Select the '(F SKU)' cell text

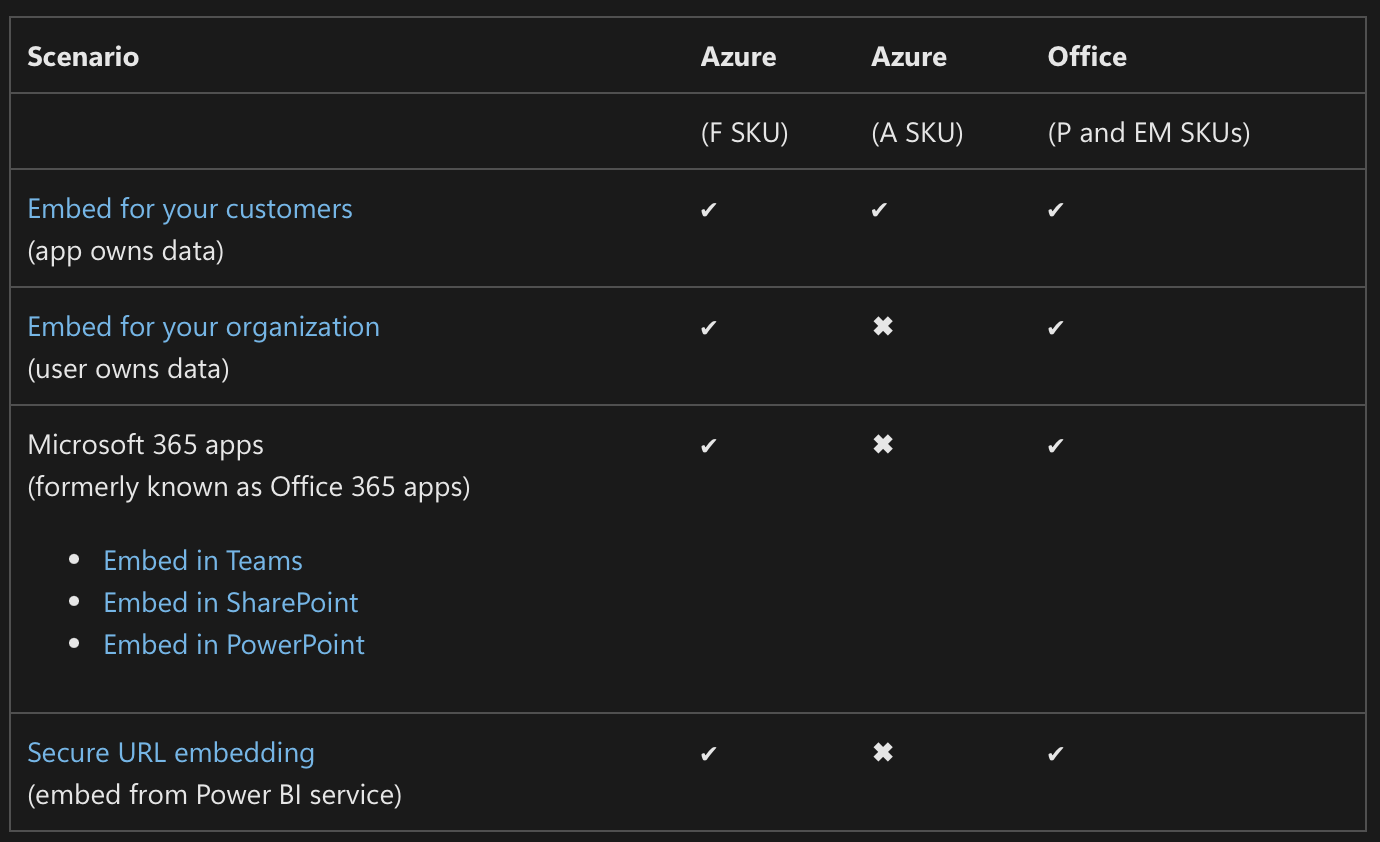tap(745, 133)
